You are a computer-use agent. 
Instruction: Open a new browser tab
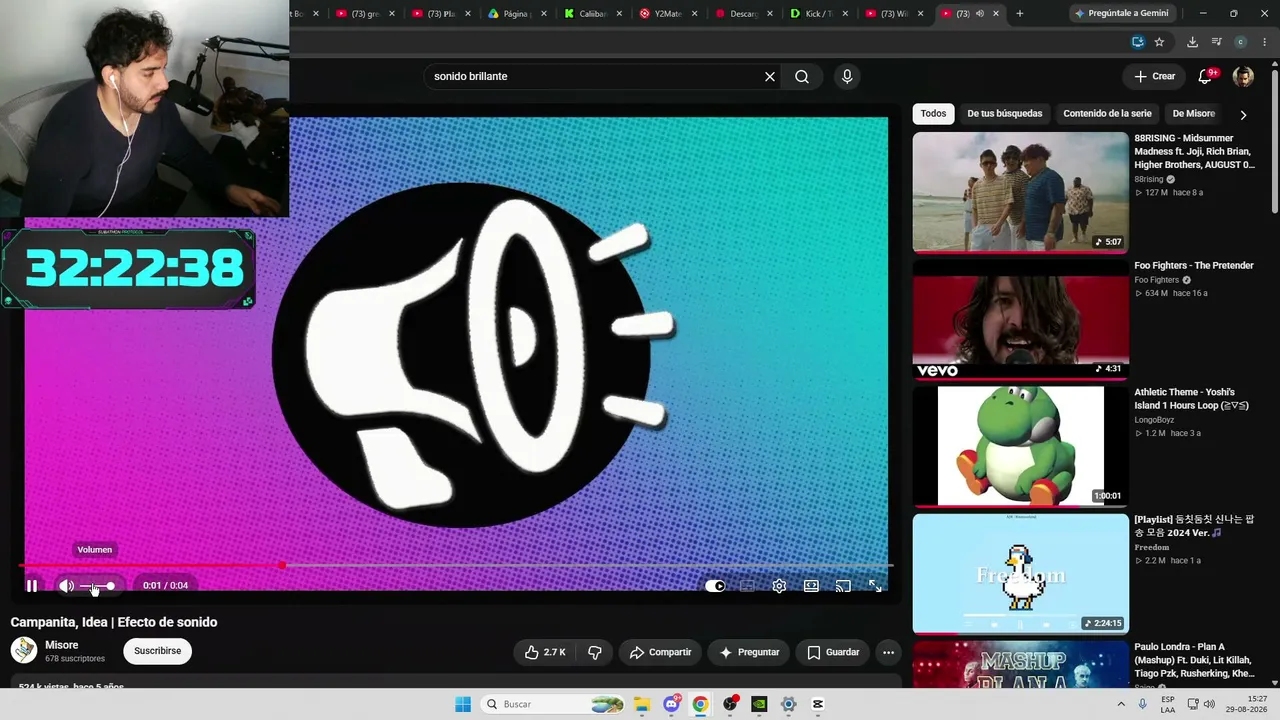[1019, 14]
